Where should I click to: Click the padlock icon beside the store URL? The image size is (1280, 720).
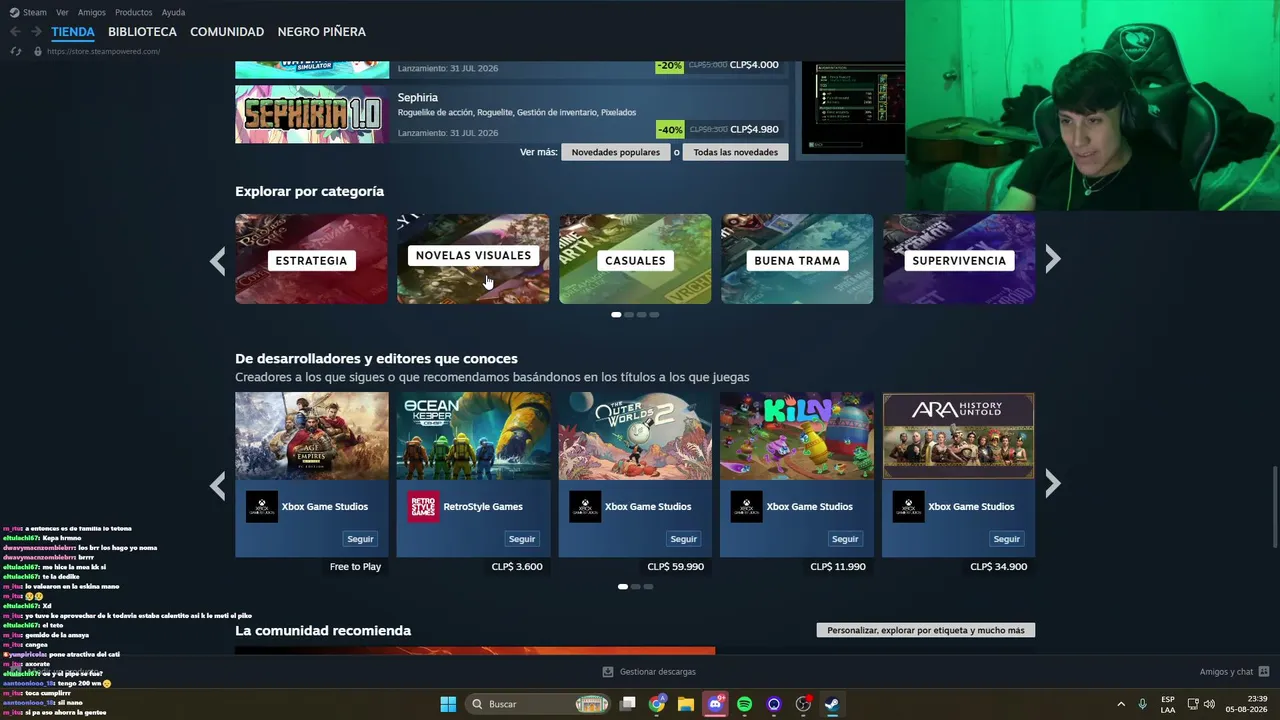coord(37,51)
